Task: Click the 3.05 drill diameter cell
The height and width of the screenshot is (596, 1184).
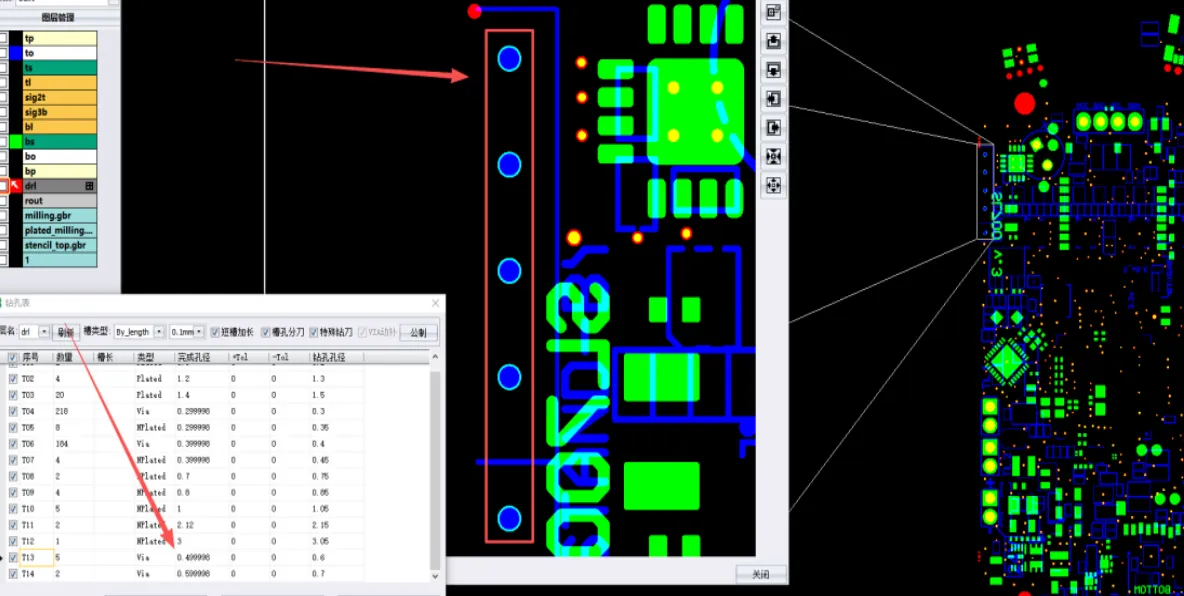Action: (319, 542)
